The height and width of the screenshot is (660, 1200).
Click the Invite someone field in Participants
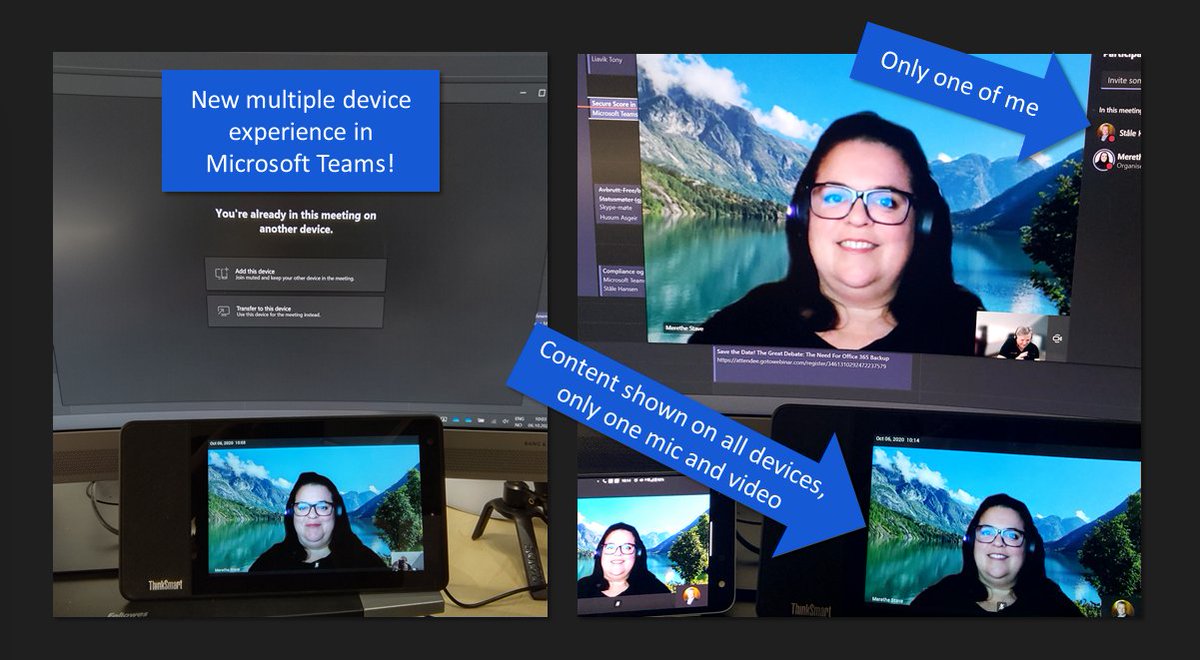1120,81
